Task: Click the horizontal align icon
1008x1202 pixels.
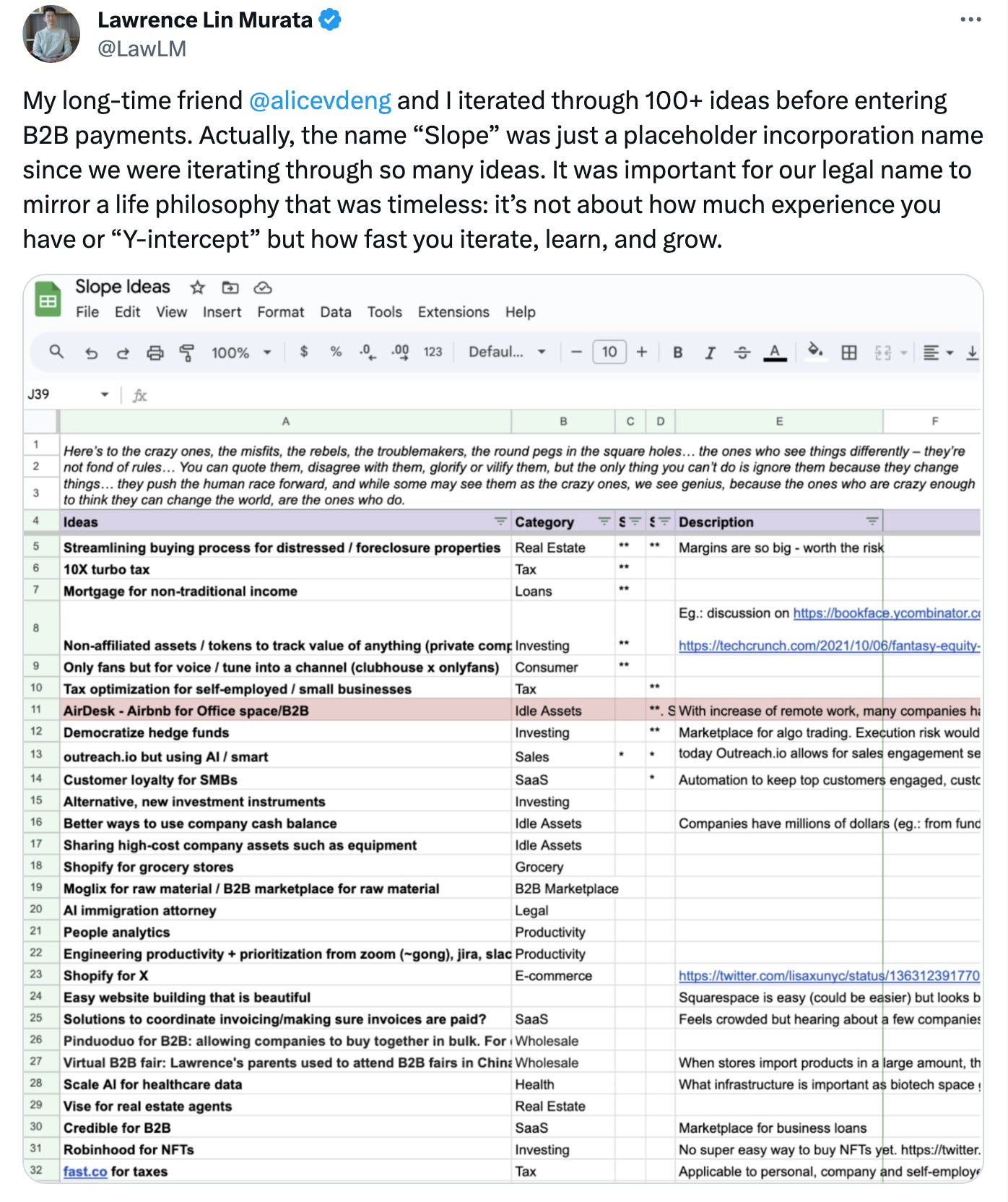Action: tap(931, 353)
